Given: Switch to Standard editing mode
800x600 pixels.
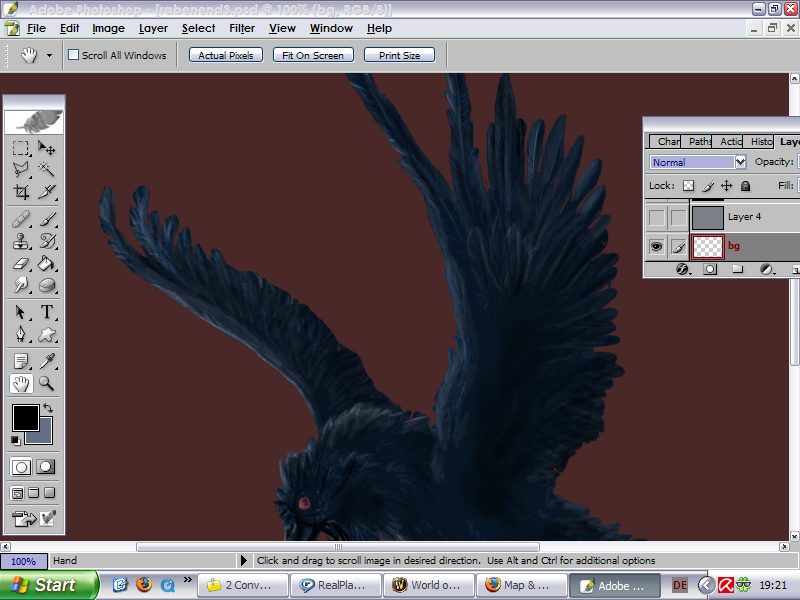Looking at the screenshot, I should [x=21, y=467].
